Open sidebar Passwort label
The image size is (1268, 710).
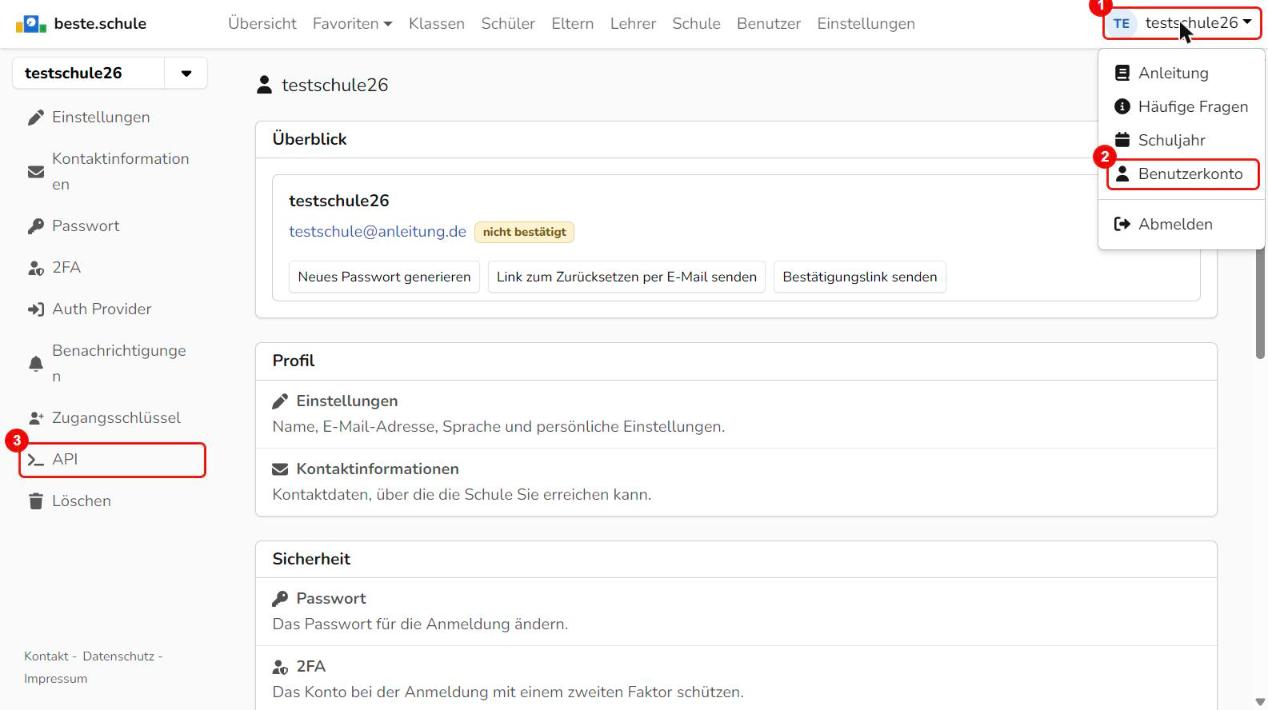pos(86,226)
